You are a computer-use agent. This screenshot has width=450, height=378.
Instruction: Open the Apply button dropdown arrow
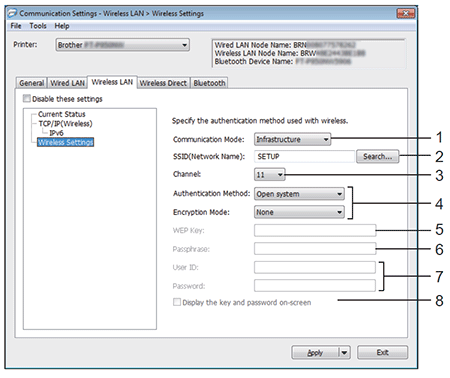click(345, 353)
